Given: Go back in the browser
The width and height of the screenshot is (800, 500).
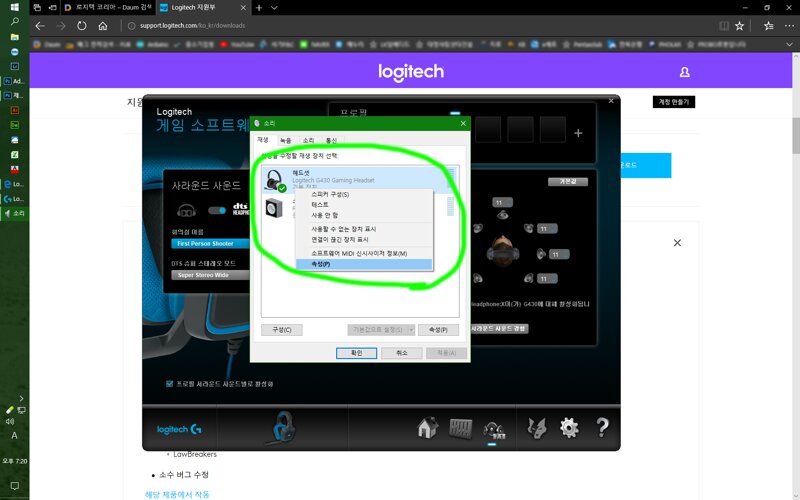Looking at the screenshot, I should [40, 26].
